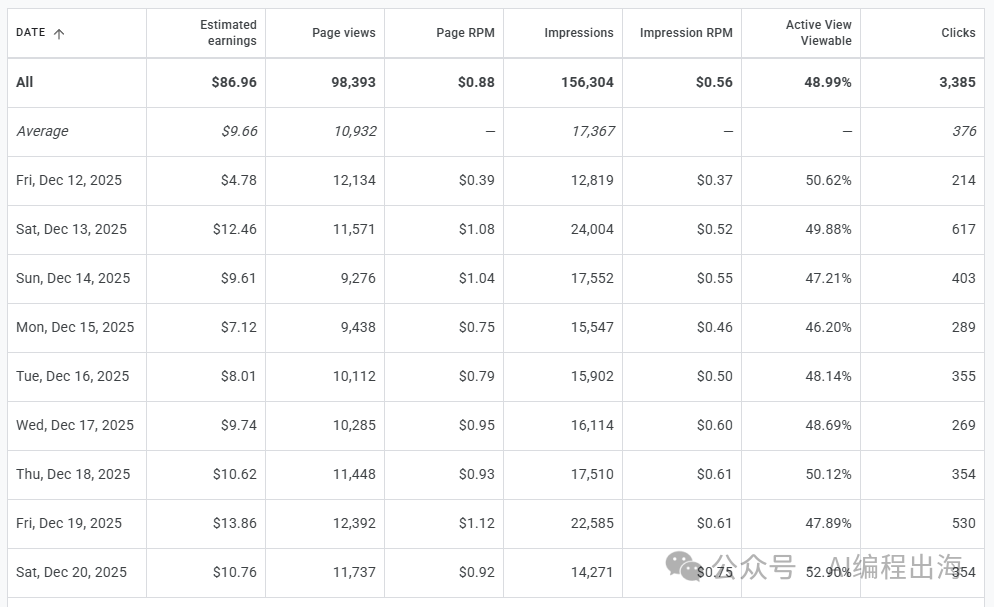Select the Sat, Dec 13, 2025 row date

(x=72, y=229)
